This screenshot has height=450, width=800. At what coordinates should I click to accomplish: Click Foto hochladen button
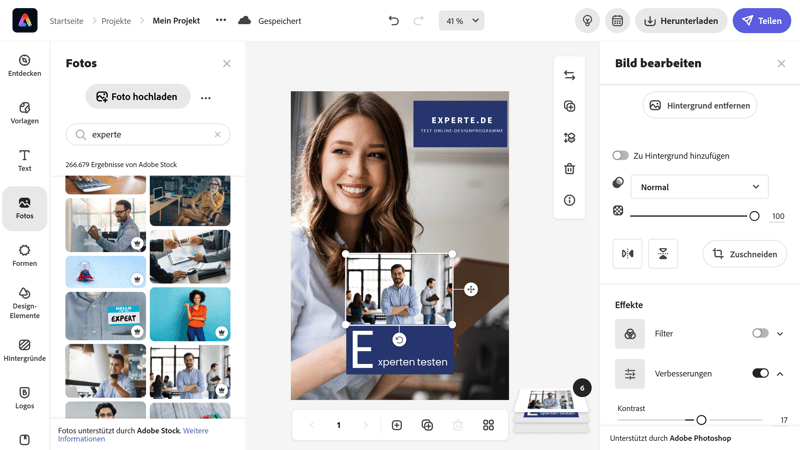pos(138,97)
